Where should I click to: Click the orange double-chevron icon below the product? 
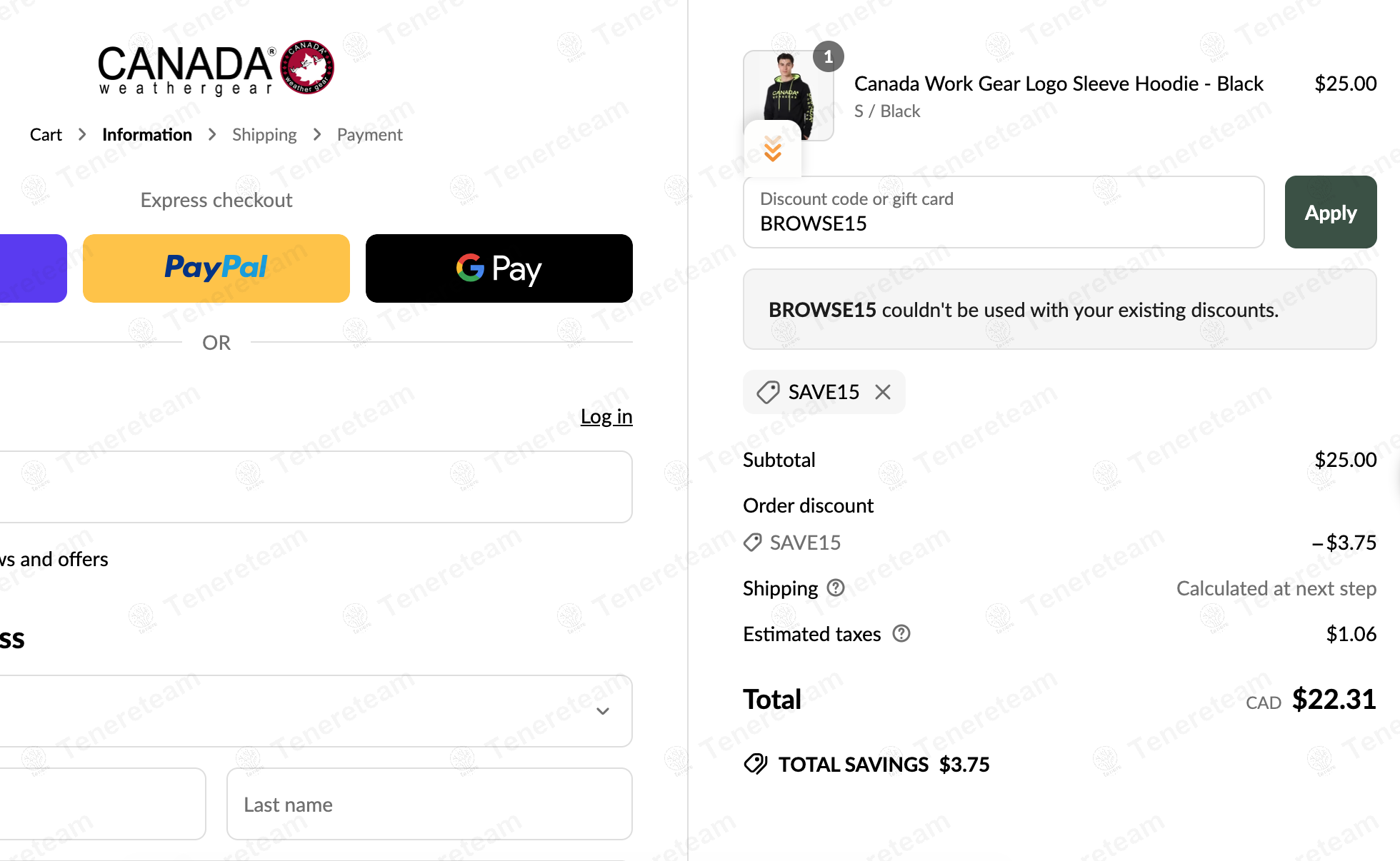click(773, 149)
